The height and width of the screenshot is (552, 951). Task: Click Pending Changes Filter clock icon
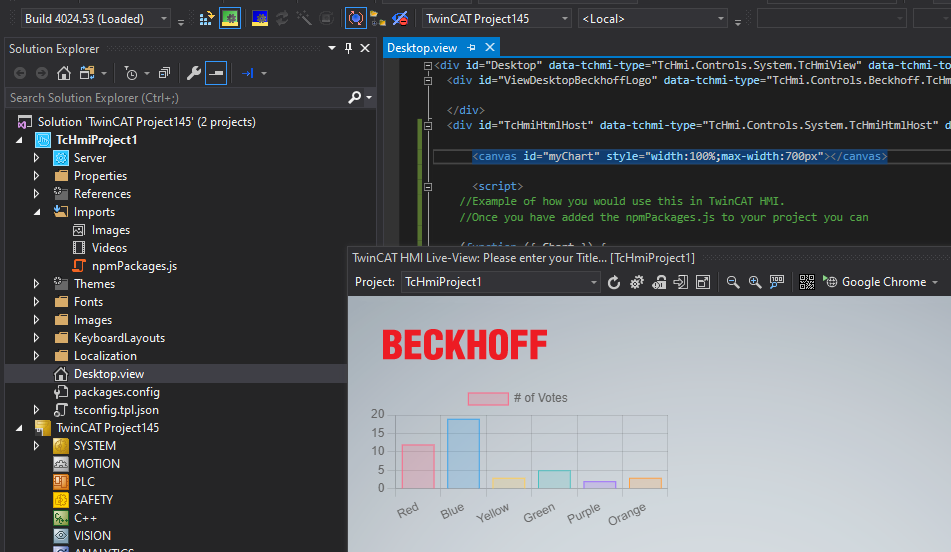click(x=130, y=73)
